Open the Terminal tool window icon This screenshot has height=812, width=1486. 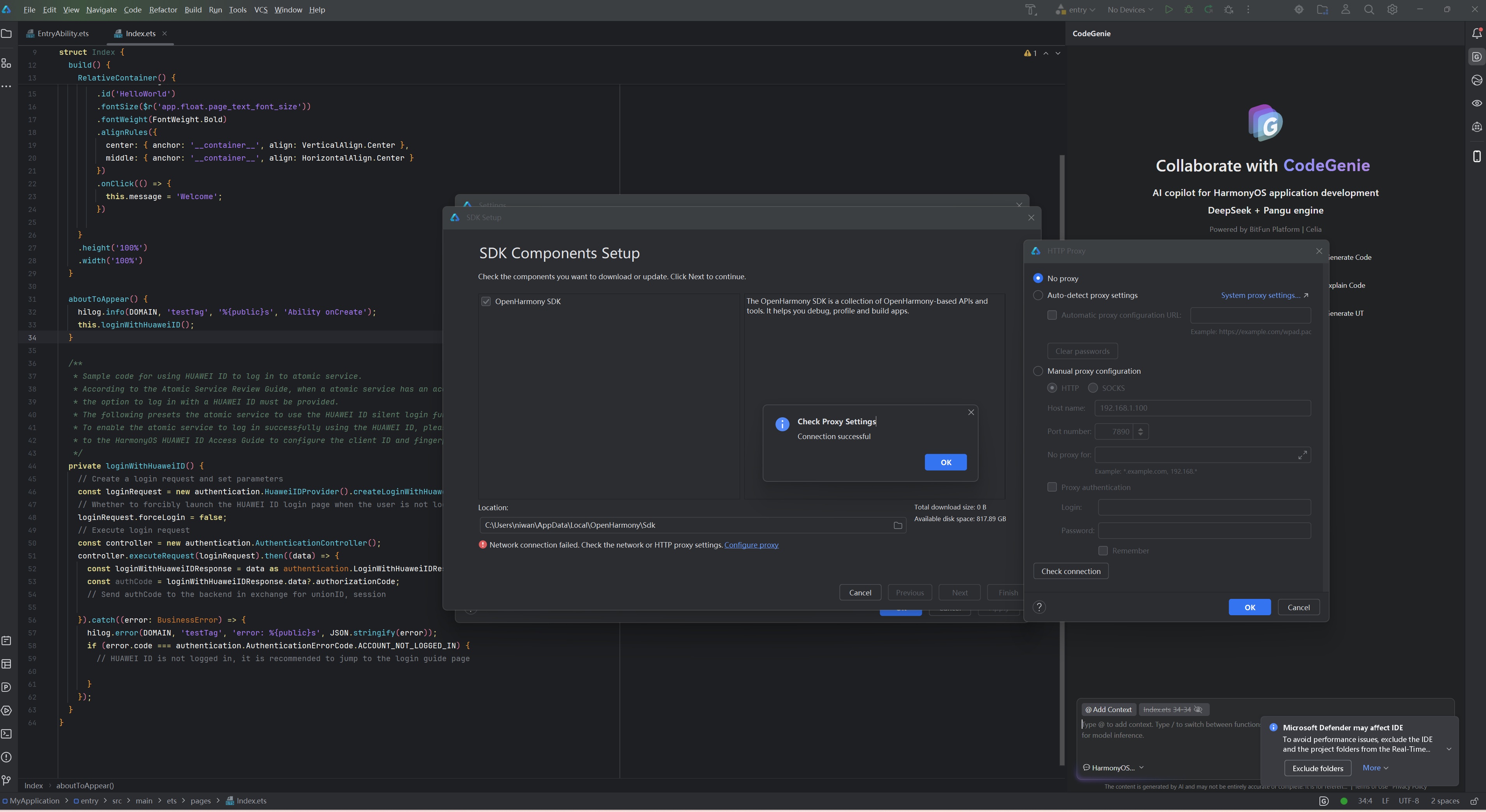(7, 733)
